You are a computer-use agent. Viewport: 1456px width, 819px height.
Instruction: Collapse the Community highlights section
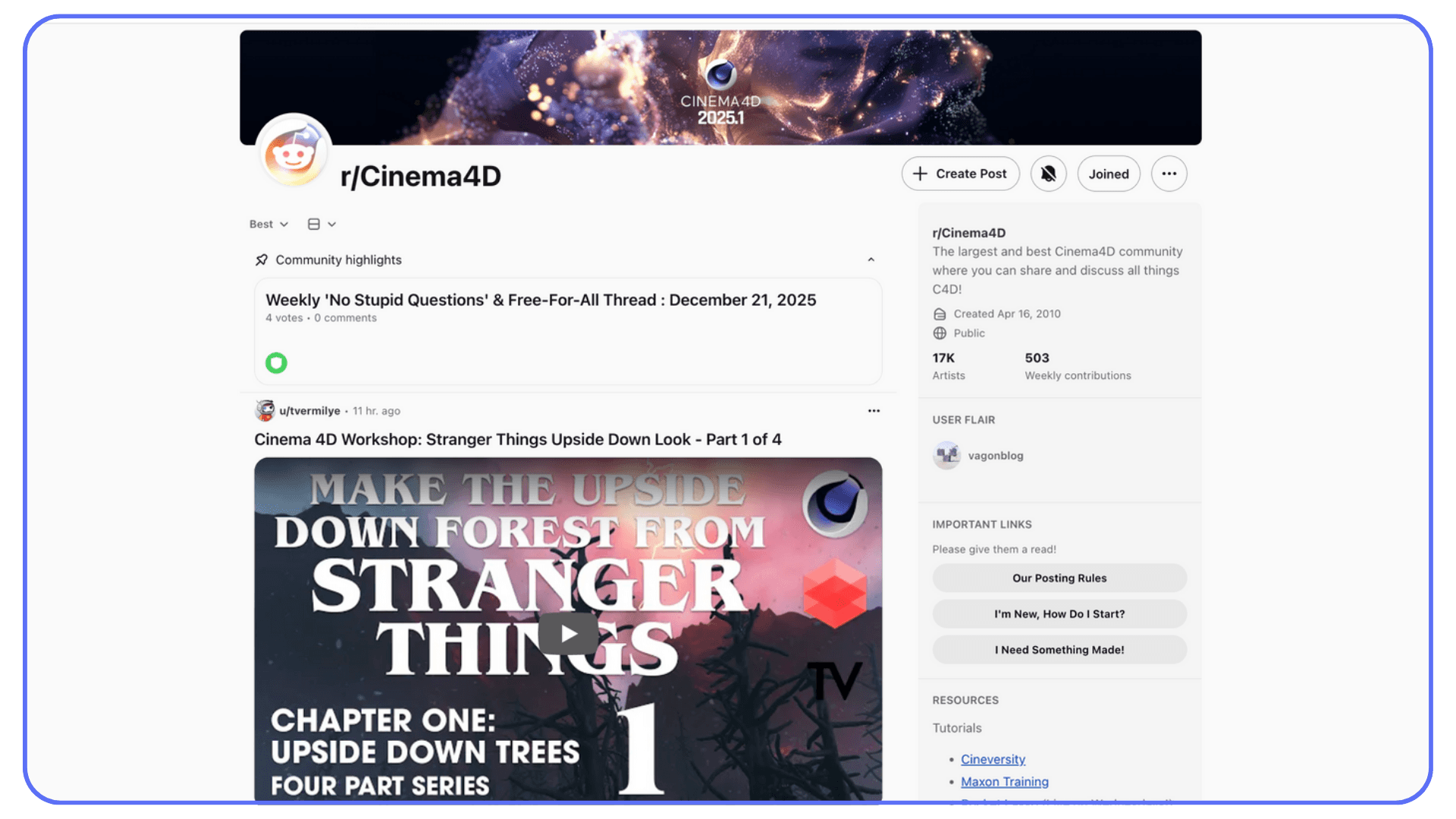click(x=871, y=259)
